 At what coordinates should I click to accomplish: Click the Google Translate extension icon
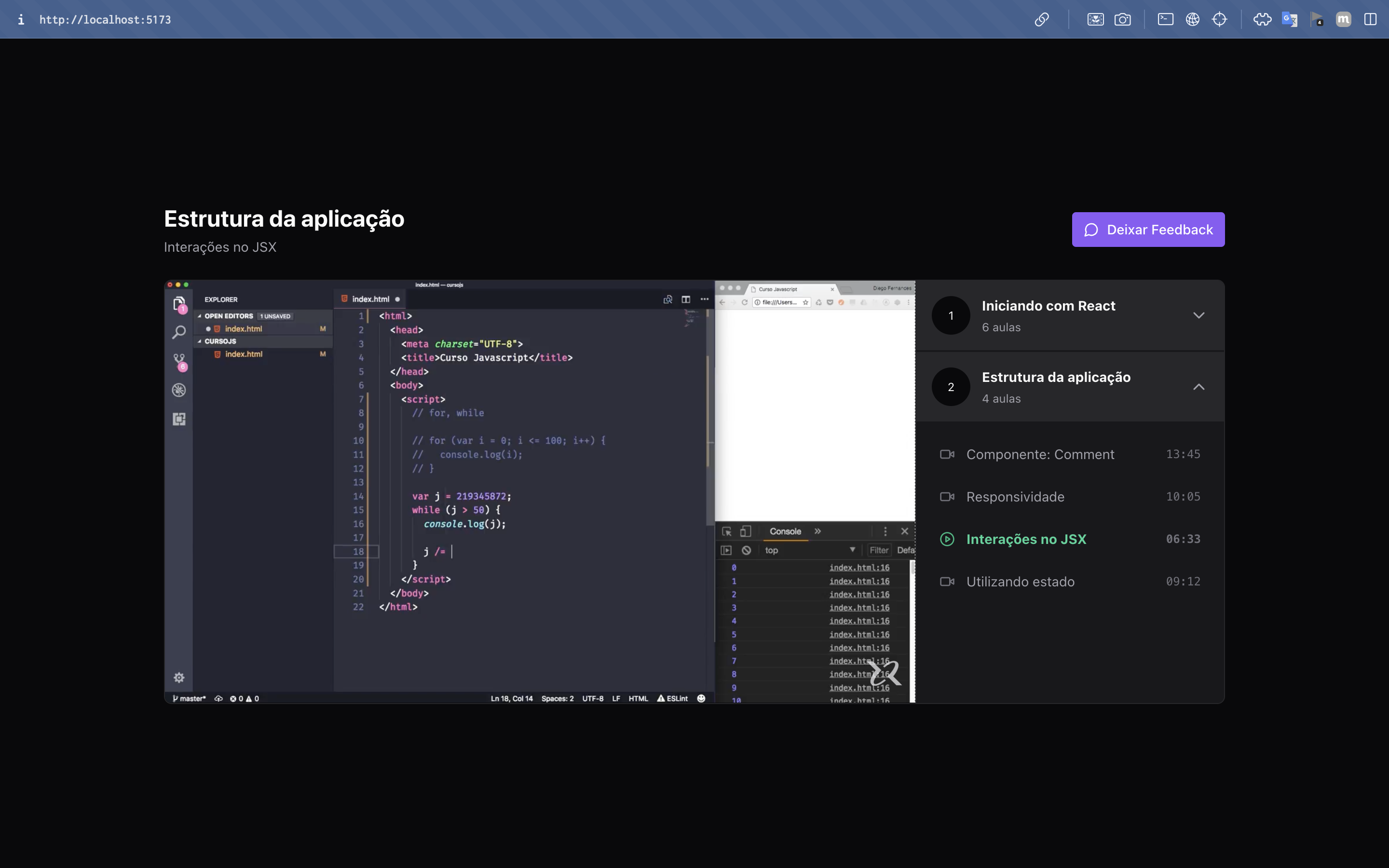[1290, 19]
